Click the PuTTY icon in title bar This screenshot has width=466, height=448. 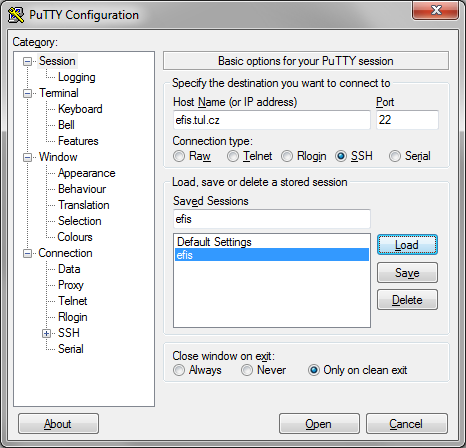[x=16, y=15]
